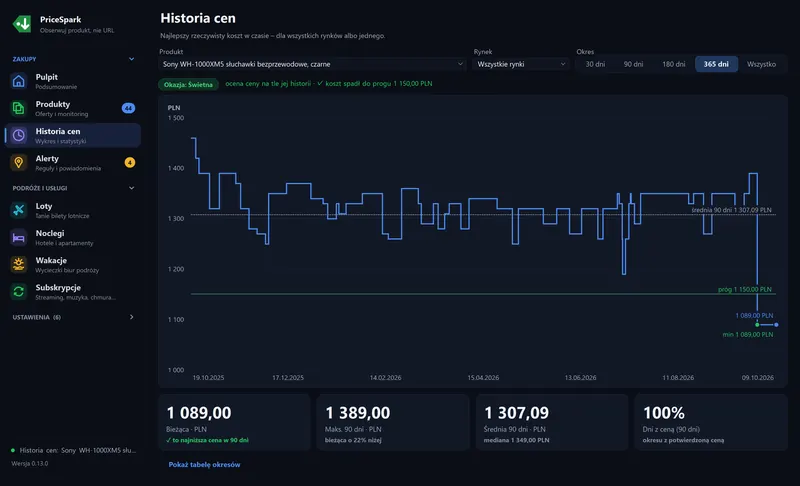Open the Produkt dropdown with Sony WH-1000XM5
This screenshot has width=800, height=486.
[x=312, y=64]
